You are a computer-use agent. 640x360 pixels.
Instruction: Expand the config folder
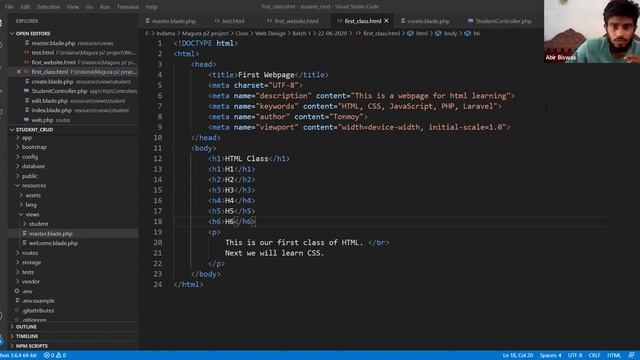30,157
